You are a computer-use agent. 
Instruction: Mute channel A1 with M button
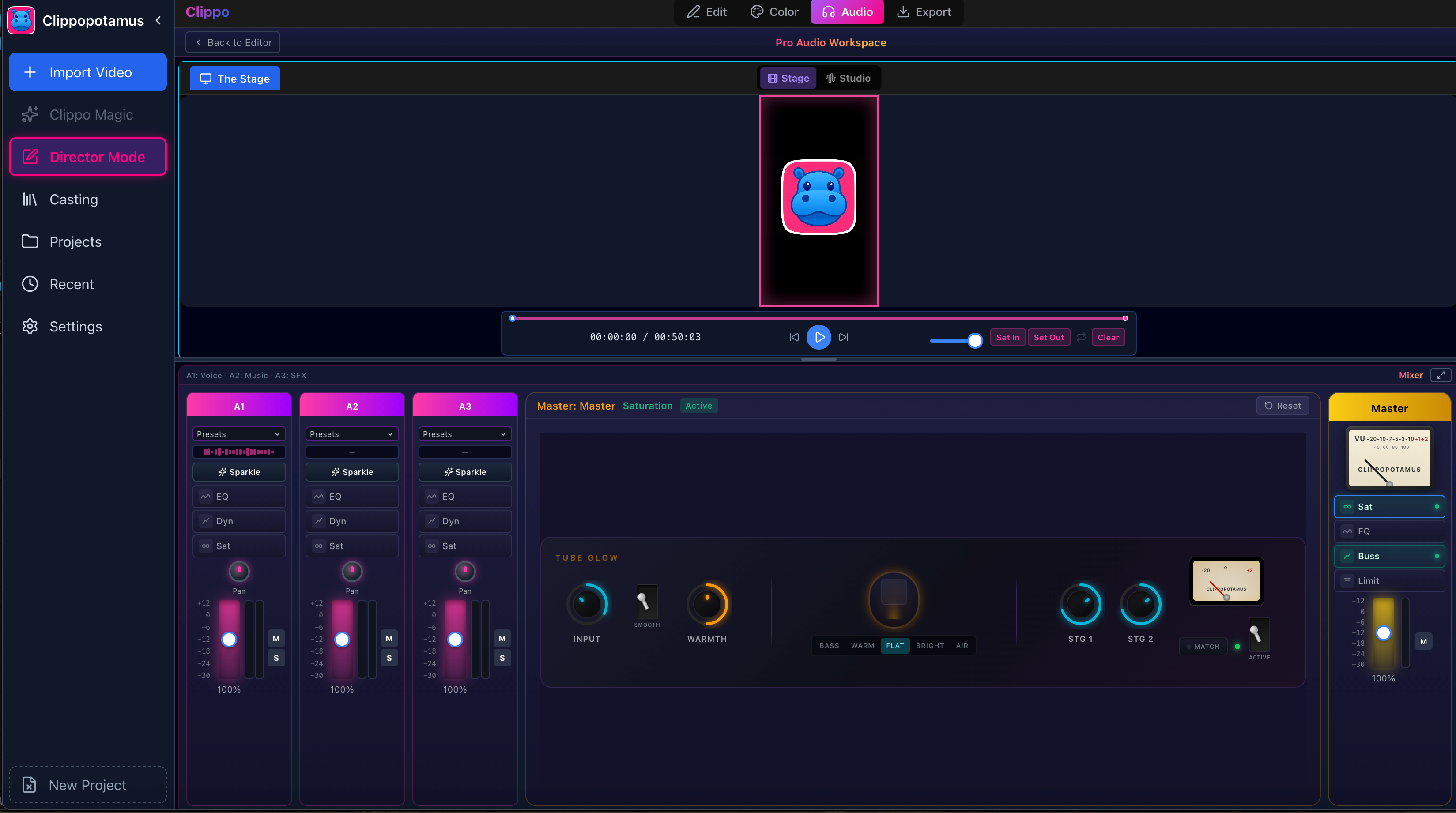(x=276, y=638)
